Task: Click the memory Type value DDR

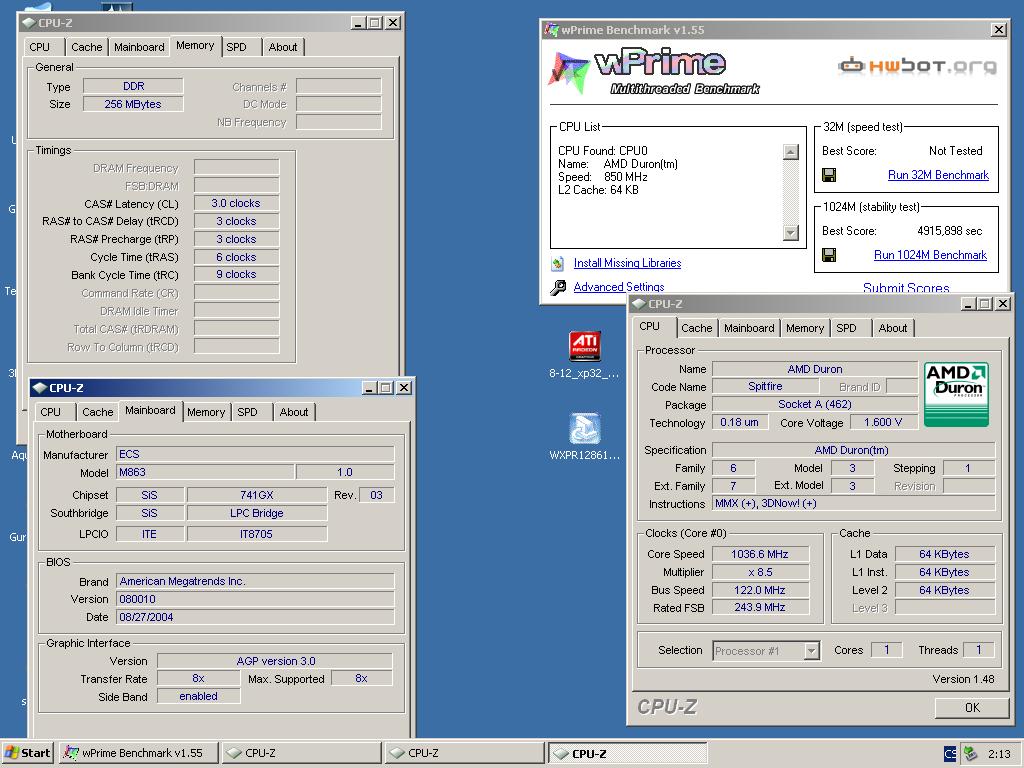Action: tap(133, 86)
